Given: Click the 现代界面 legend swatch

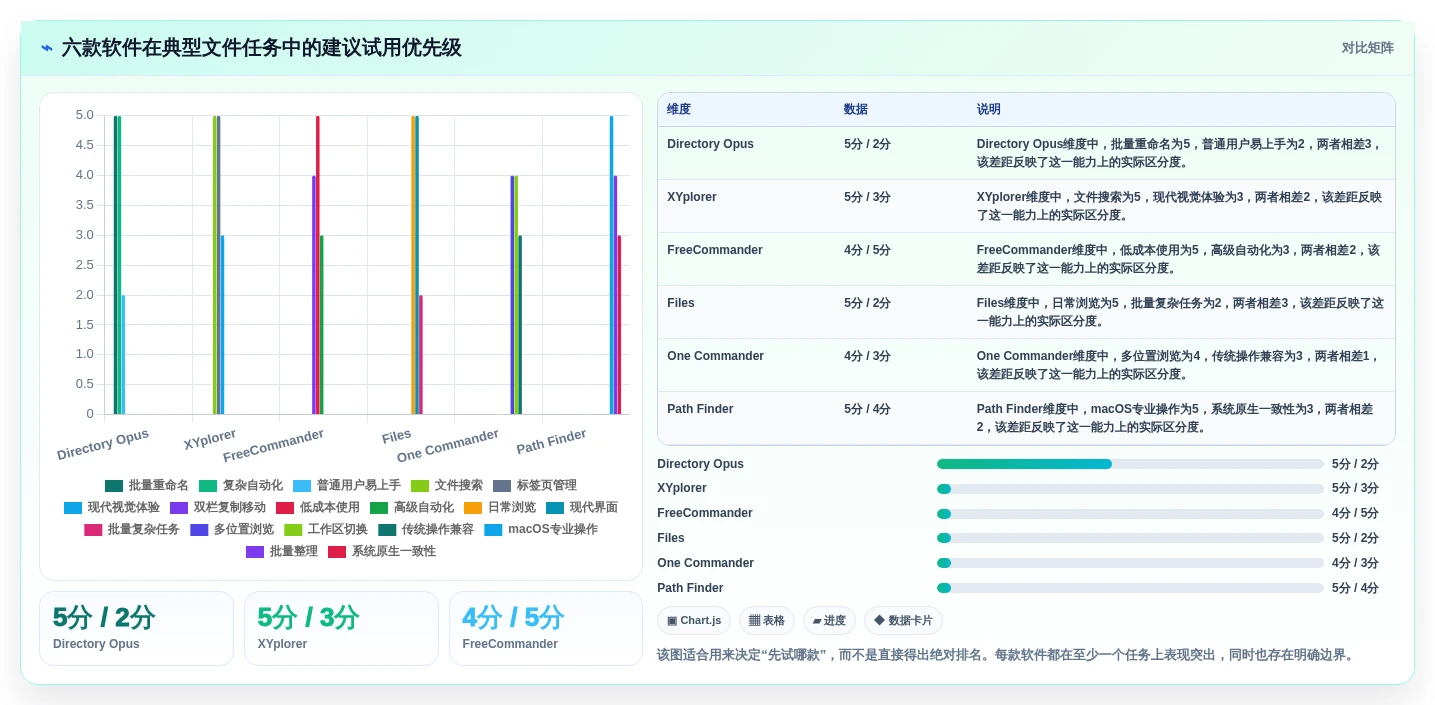Looking at the screenshot, I should point(555,507).
